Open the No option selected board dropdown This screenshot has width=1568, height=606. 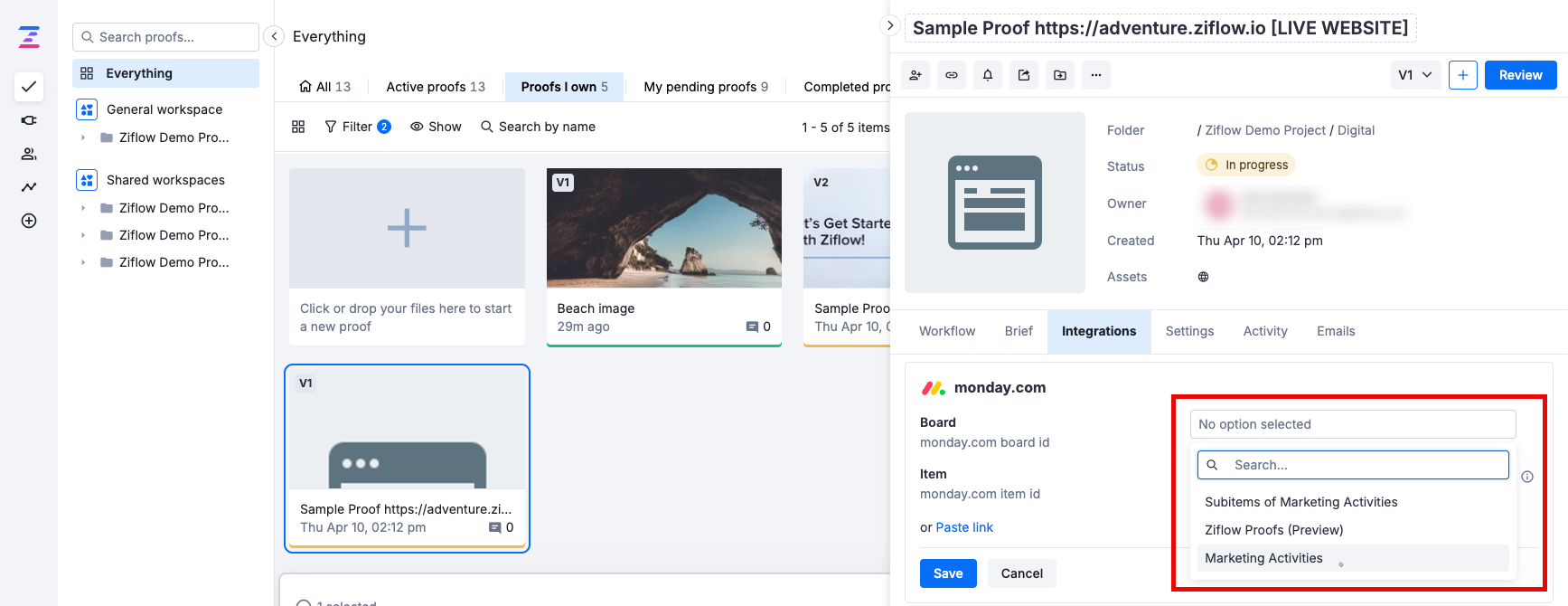point(1352,424)
